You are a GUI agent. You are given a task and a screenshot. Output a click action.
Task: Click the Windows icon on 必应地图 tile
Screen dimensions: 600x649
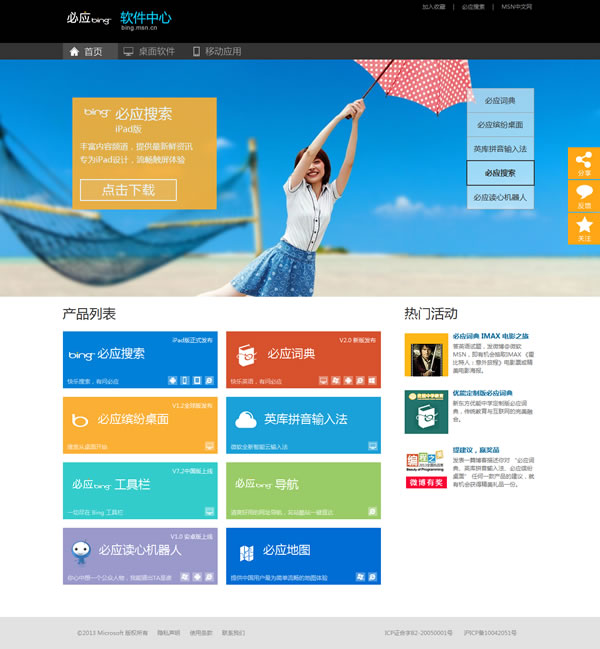pos(359,577)
